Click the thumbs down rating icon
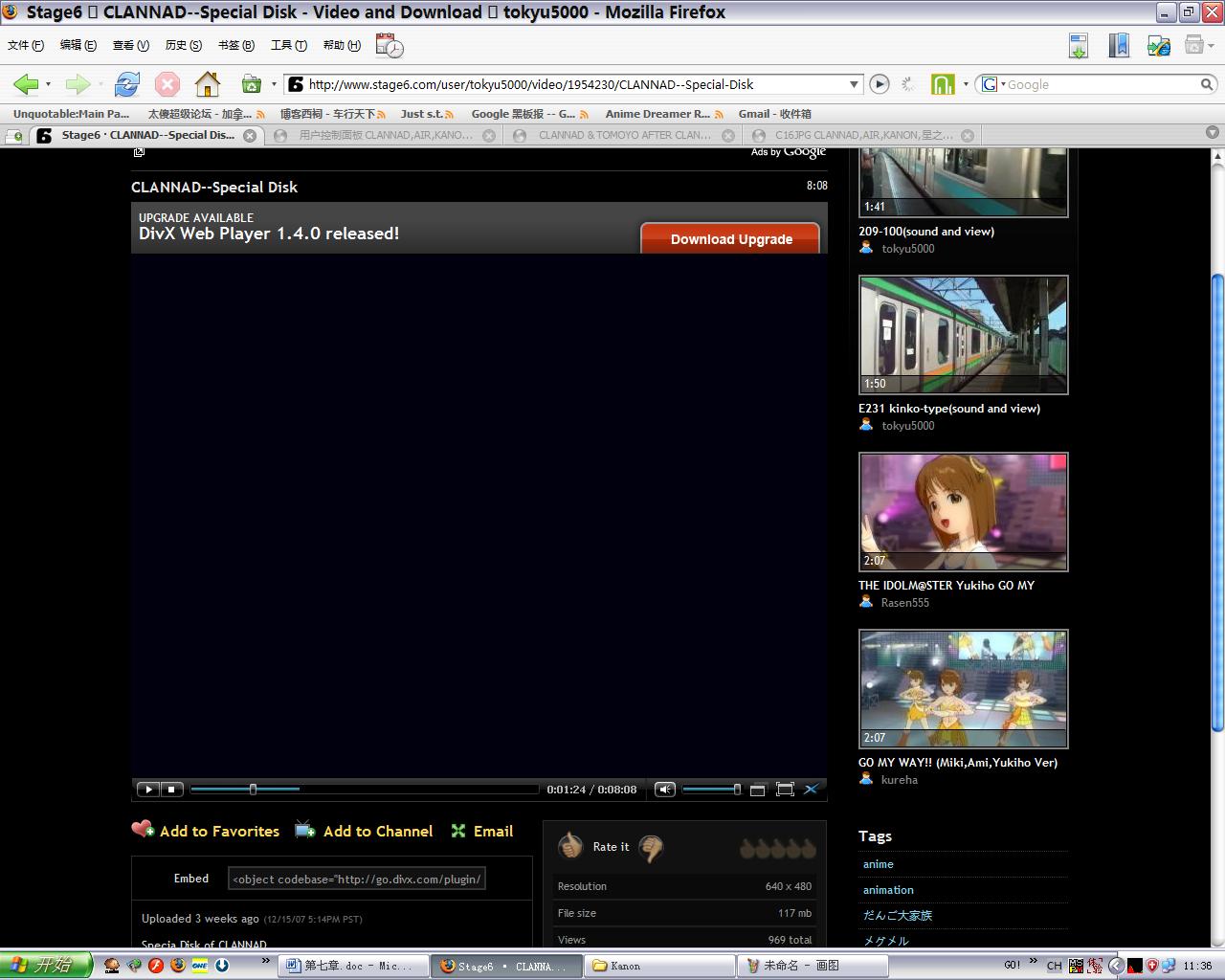This screenshot has width=1225, height=980. tap(651, 848)
